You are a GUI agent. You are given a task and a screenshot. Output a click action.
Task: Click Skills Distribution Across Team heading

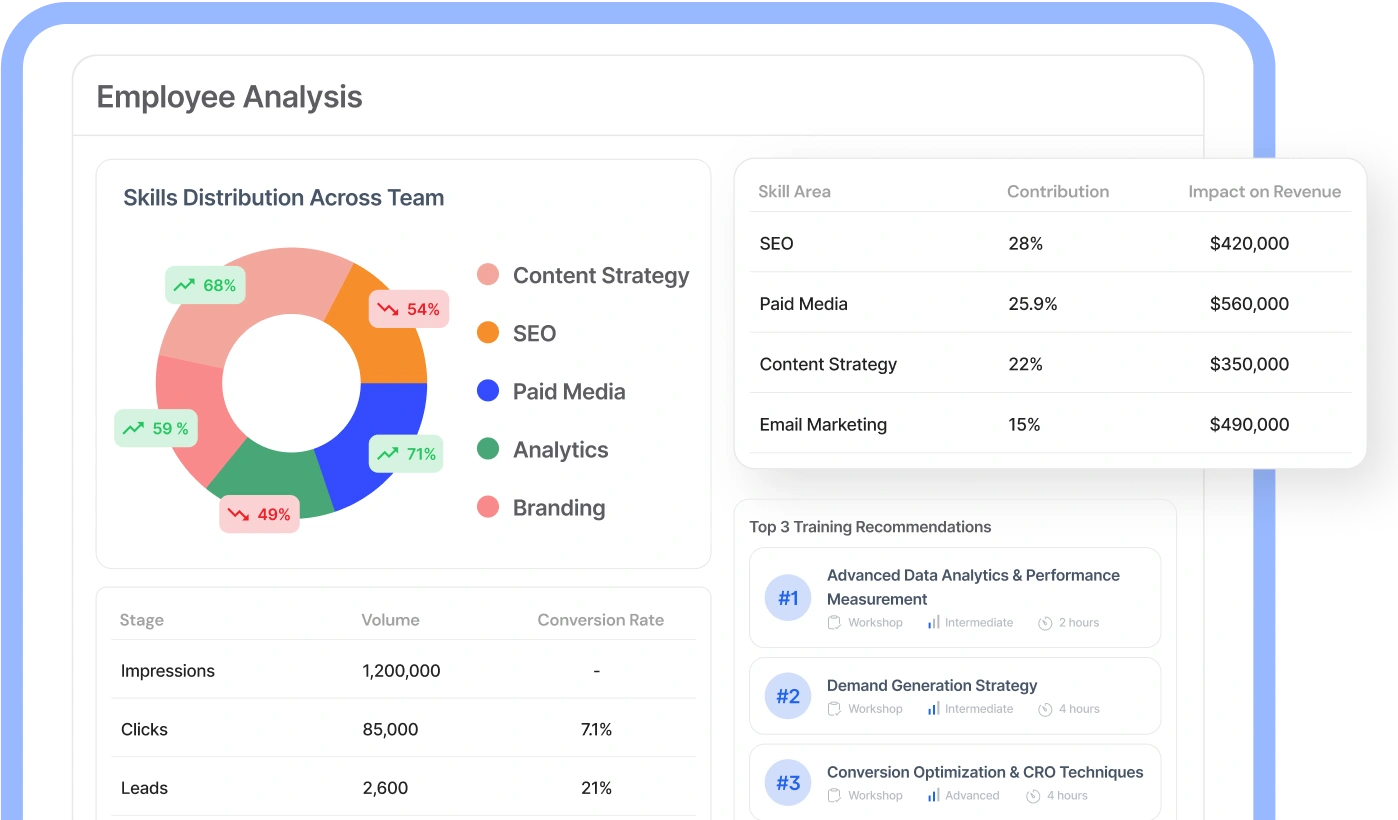283,197
